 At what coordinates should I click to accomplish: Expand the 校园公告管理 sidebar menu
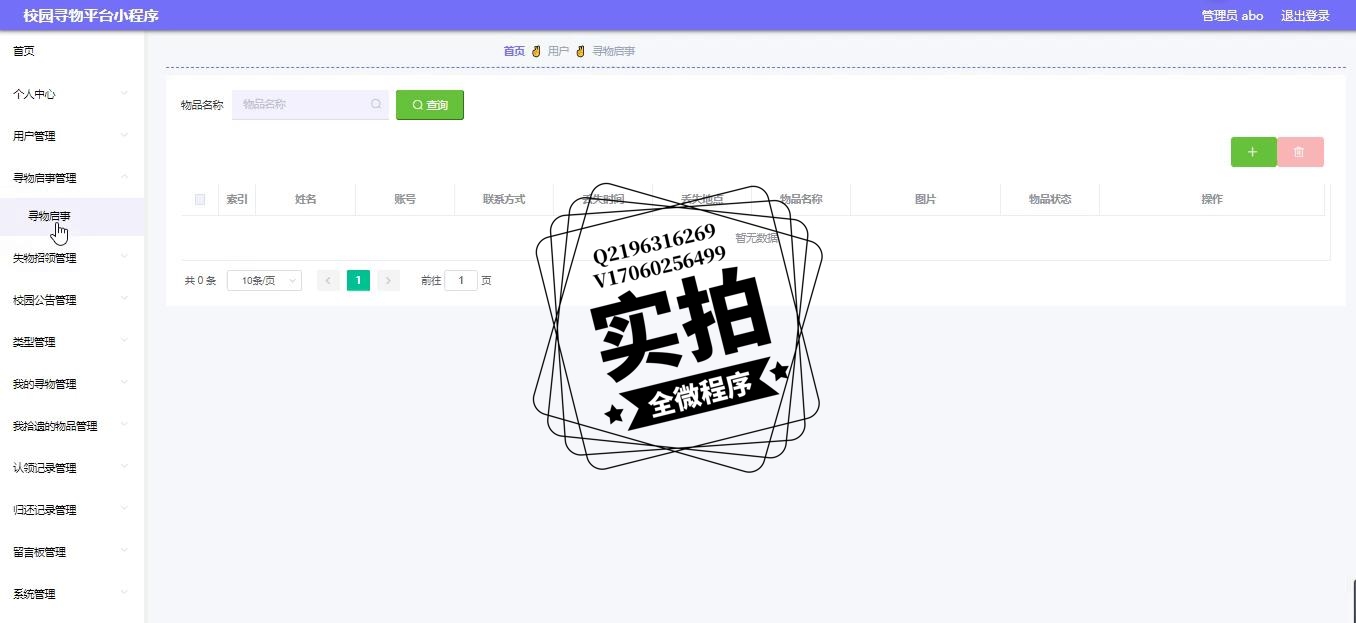click(72, 300)
